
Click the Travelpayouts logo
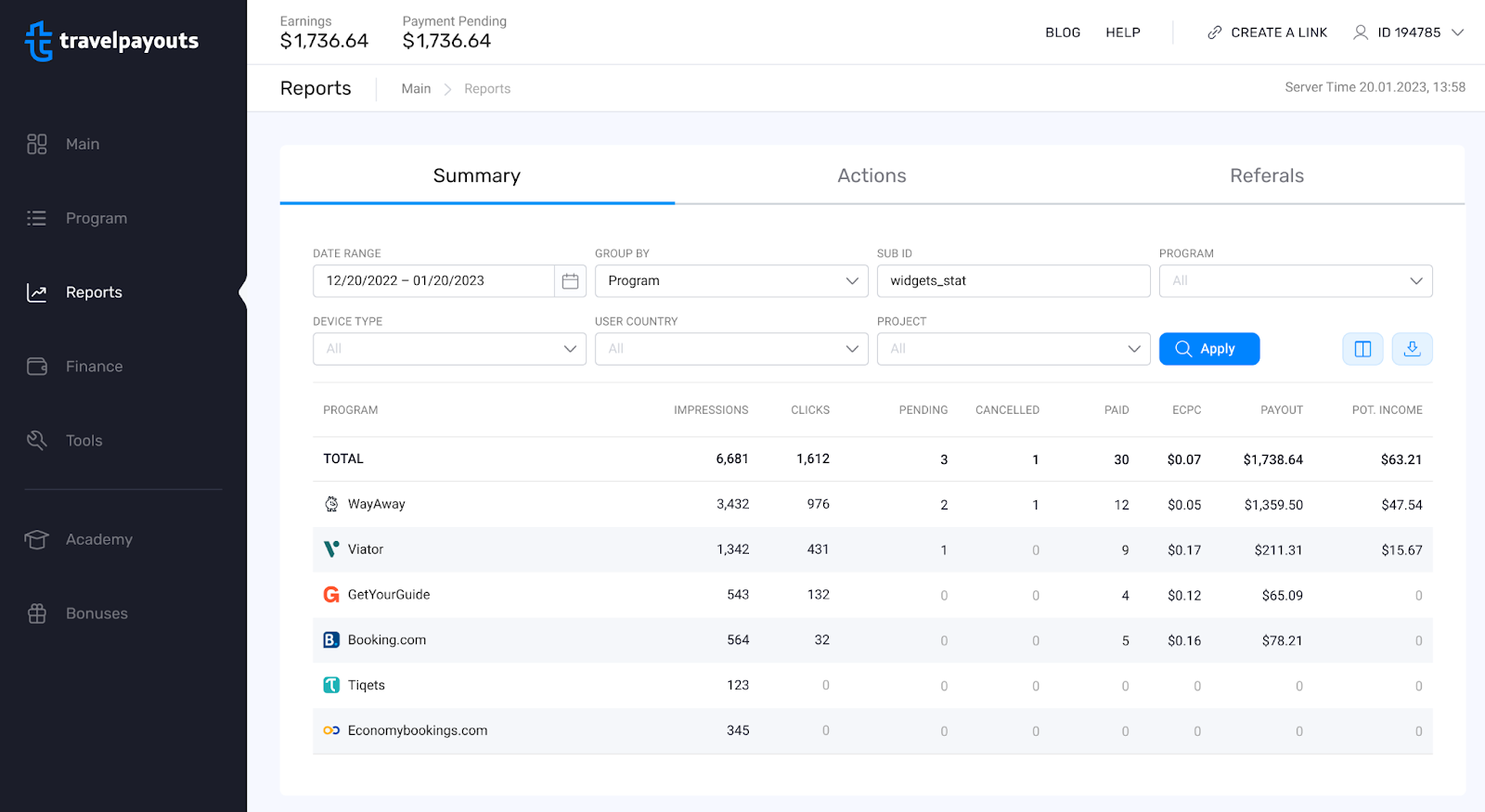point(111,41)
